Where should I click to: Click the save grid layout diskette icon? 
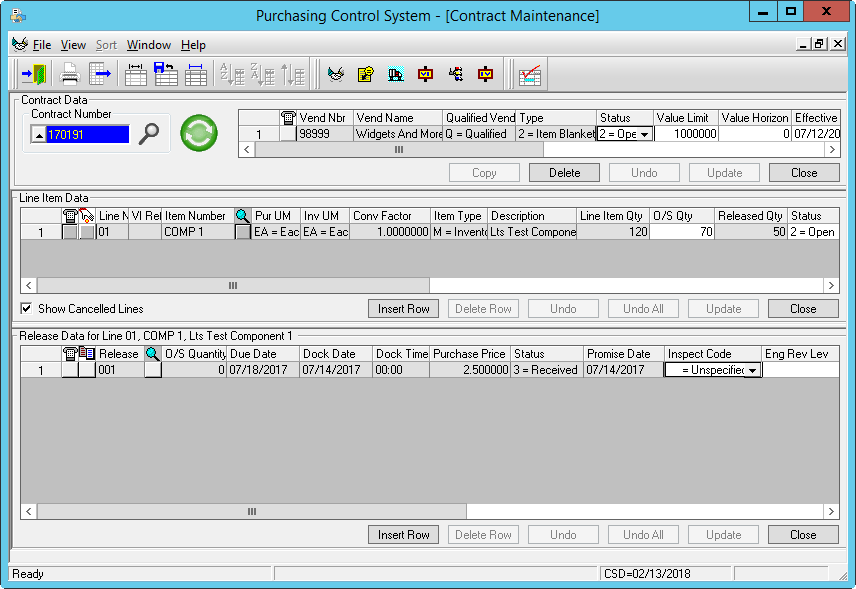coord(165,74)
